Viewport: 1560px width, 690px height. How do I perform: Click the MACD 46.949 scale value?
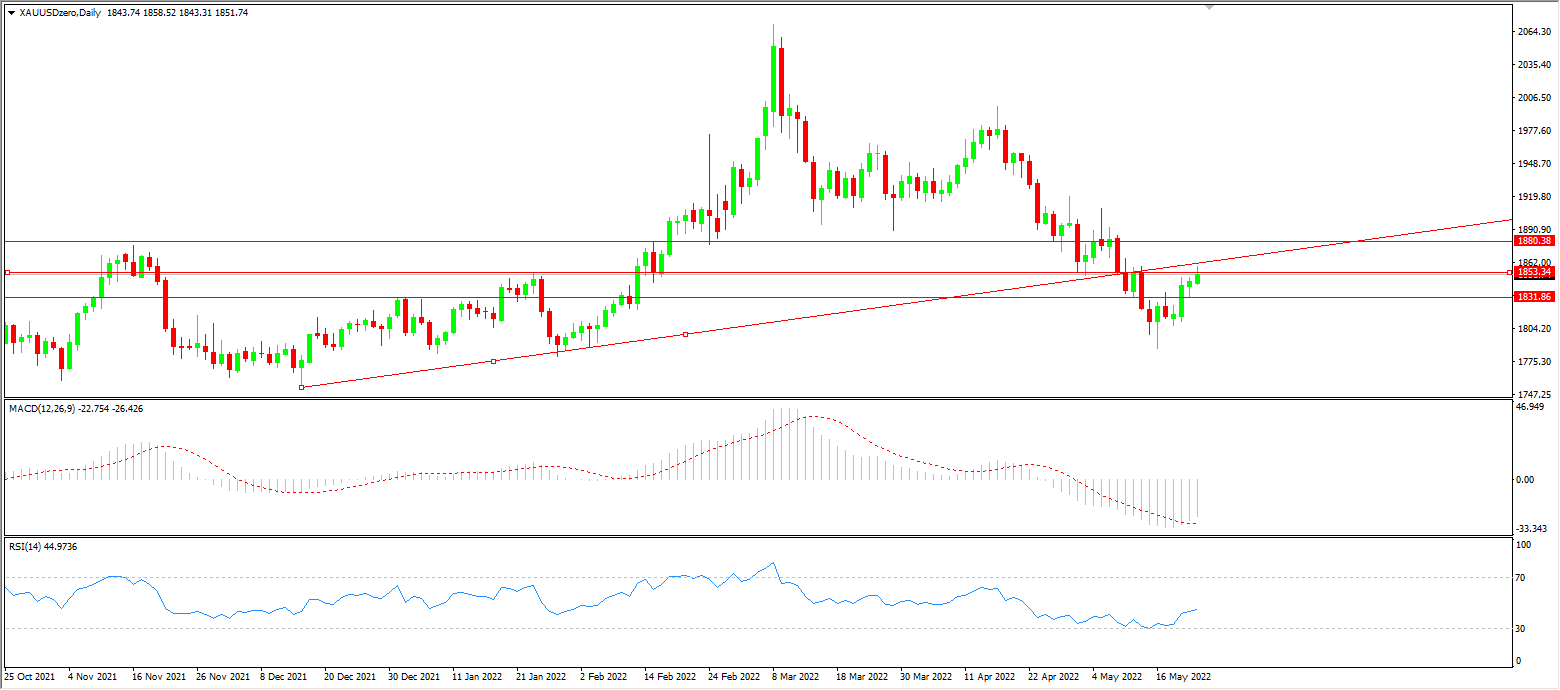(1532, 407)
